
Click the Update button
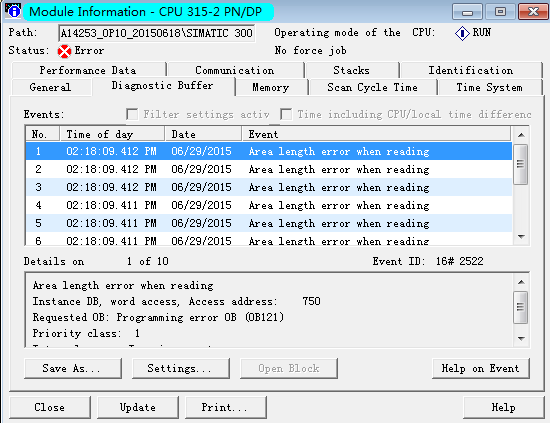pyautogui.click(x=138, y=407)
